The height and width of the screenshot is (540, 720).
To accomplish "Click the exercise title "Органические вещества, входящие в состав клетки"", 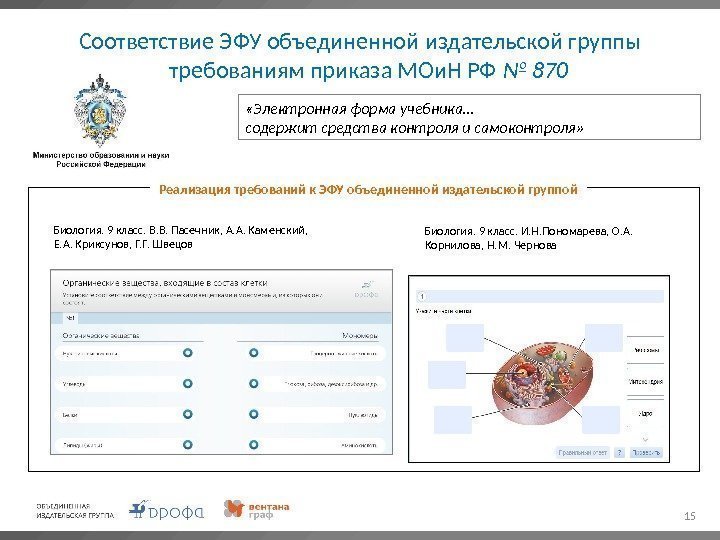I will pos(165,283).
